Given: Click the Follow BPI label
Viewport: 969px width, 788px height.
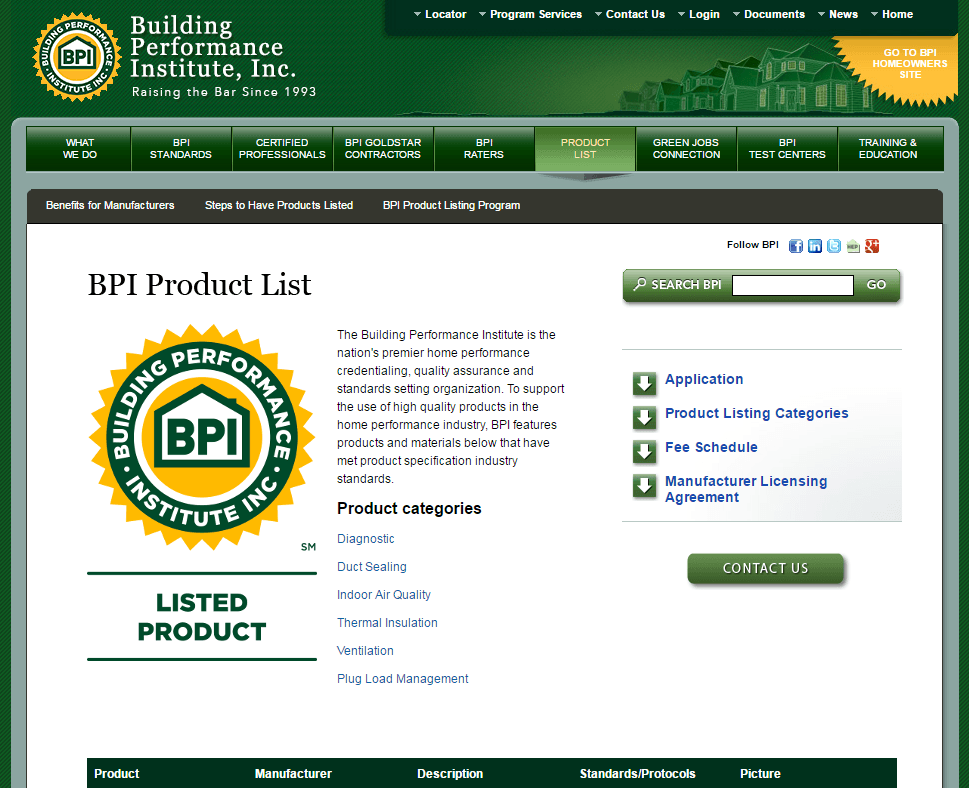Looking at the screenshot, I should coord(752,245).
